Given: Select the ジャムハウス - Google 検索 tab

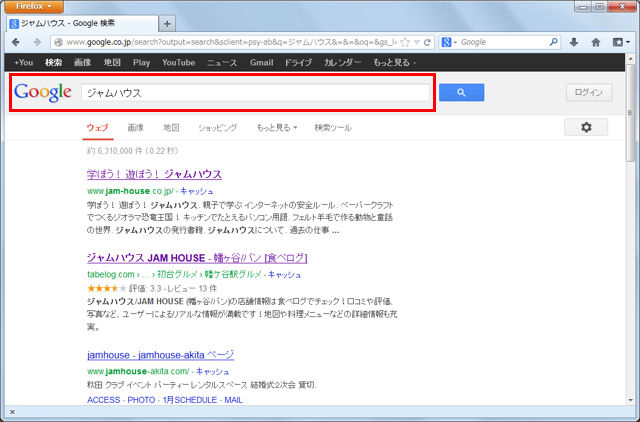Looking at the screenshot, I should pyautogui.click(x=82, y=24).
